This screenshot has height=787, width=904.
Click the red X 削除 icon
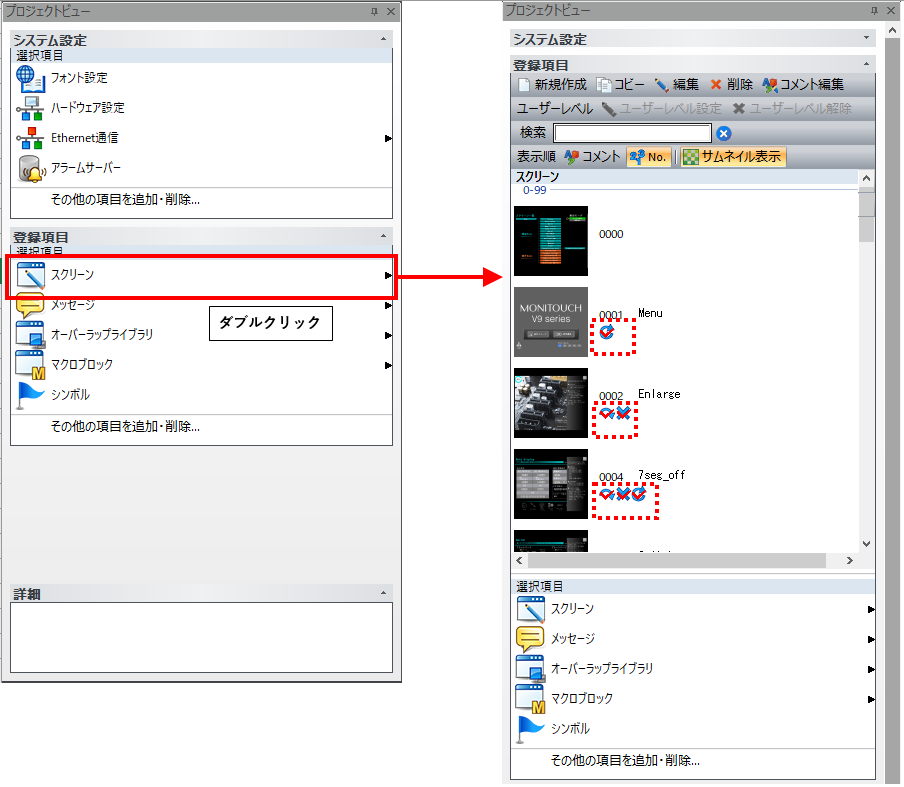point(716,85)
